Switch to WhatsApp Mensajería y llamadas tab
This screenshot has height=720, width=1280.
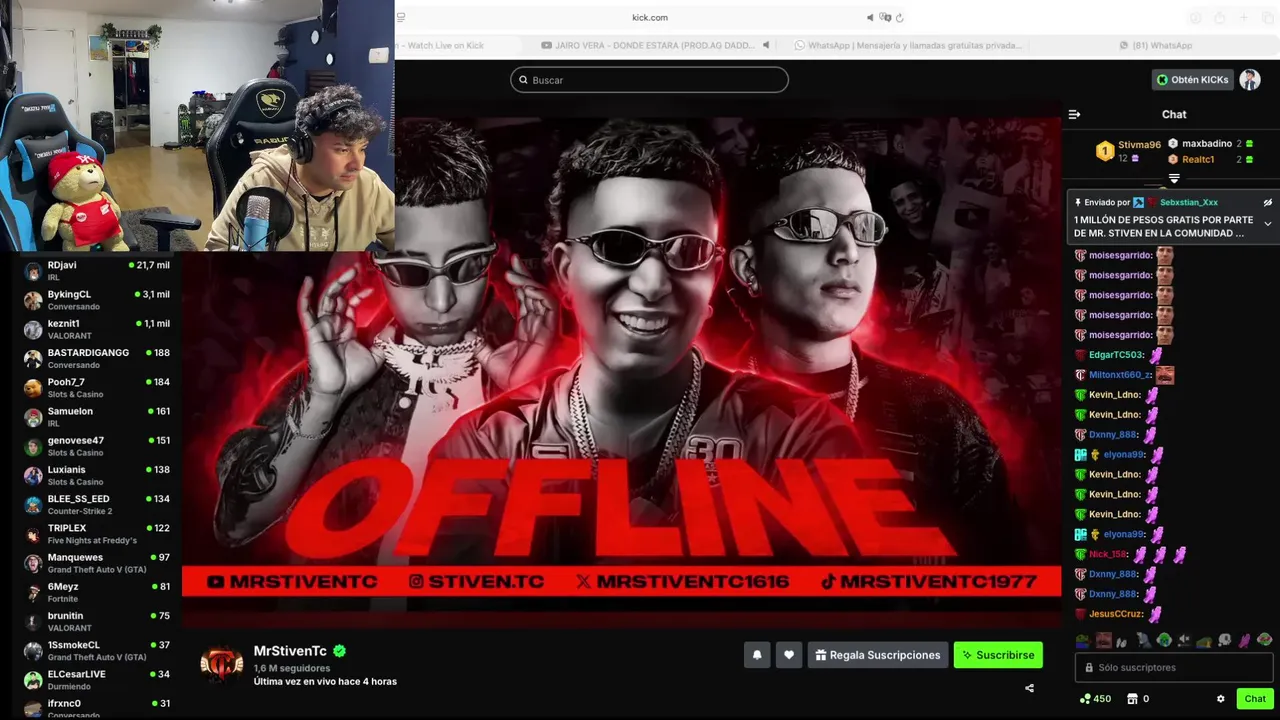[908, 45]
